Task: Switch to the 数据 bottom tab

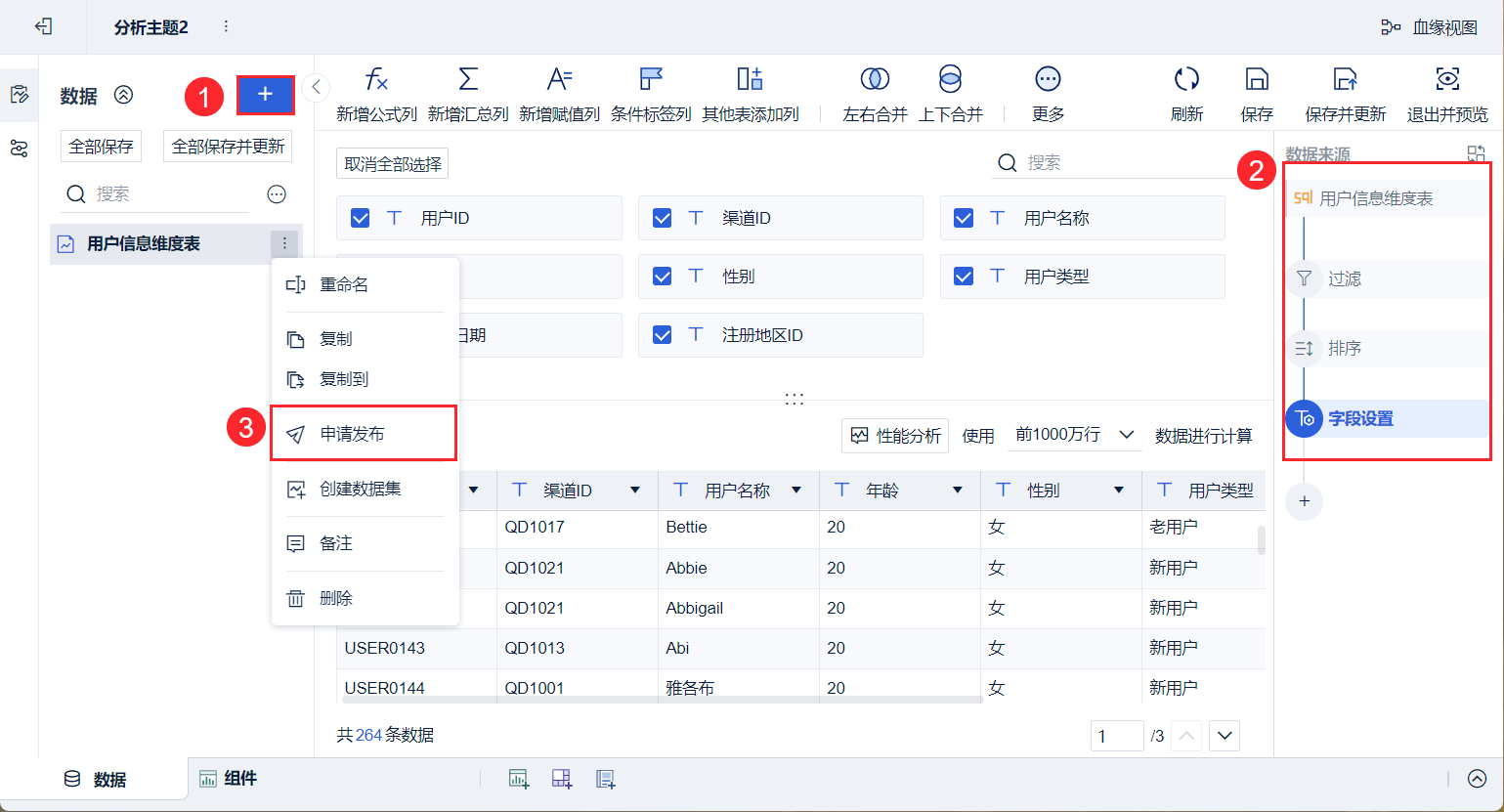Action: [95, 780]
